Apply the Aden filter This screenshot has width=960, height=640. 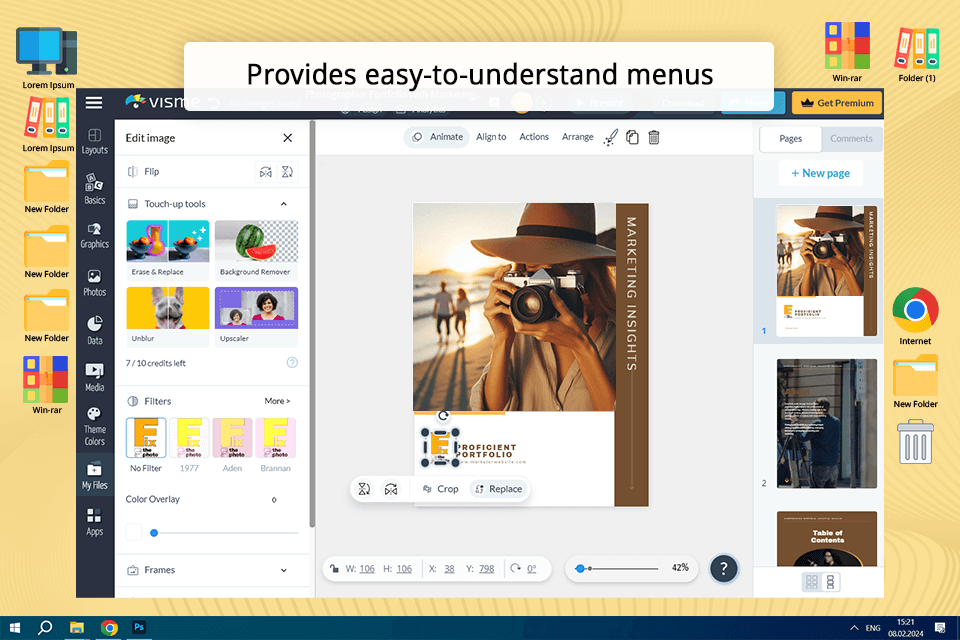(232, 445)
